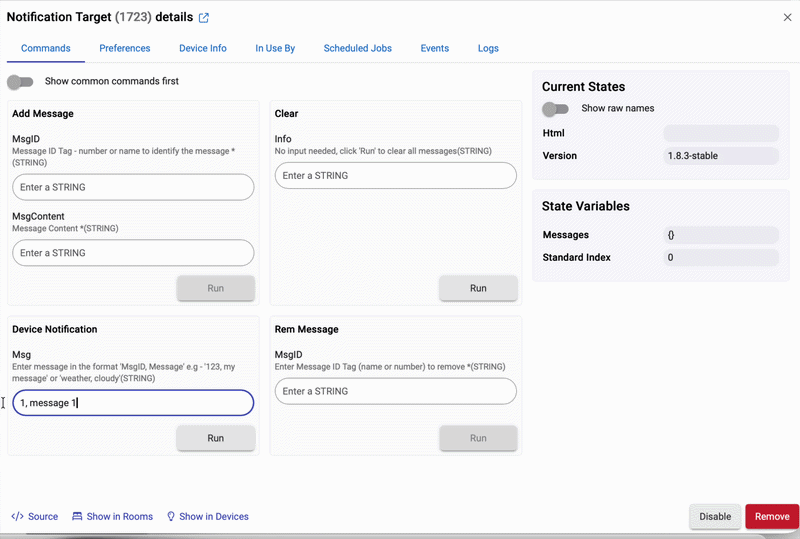Go to the In Use By tab

pos(275,48)
